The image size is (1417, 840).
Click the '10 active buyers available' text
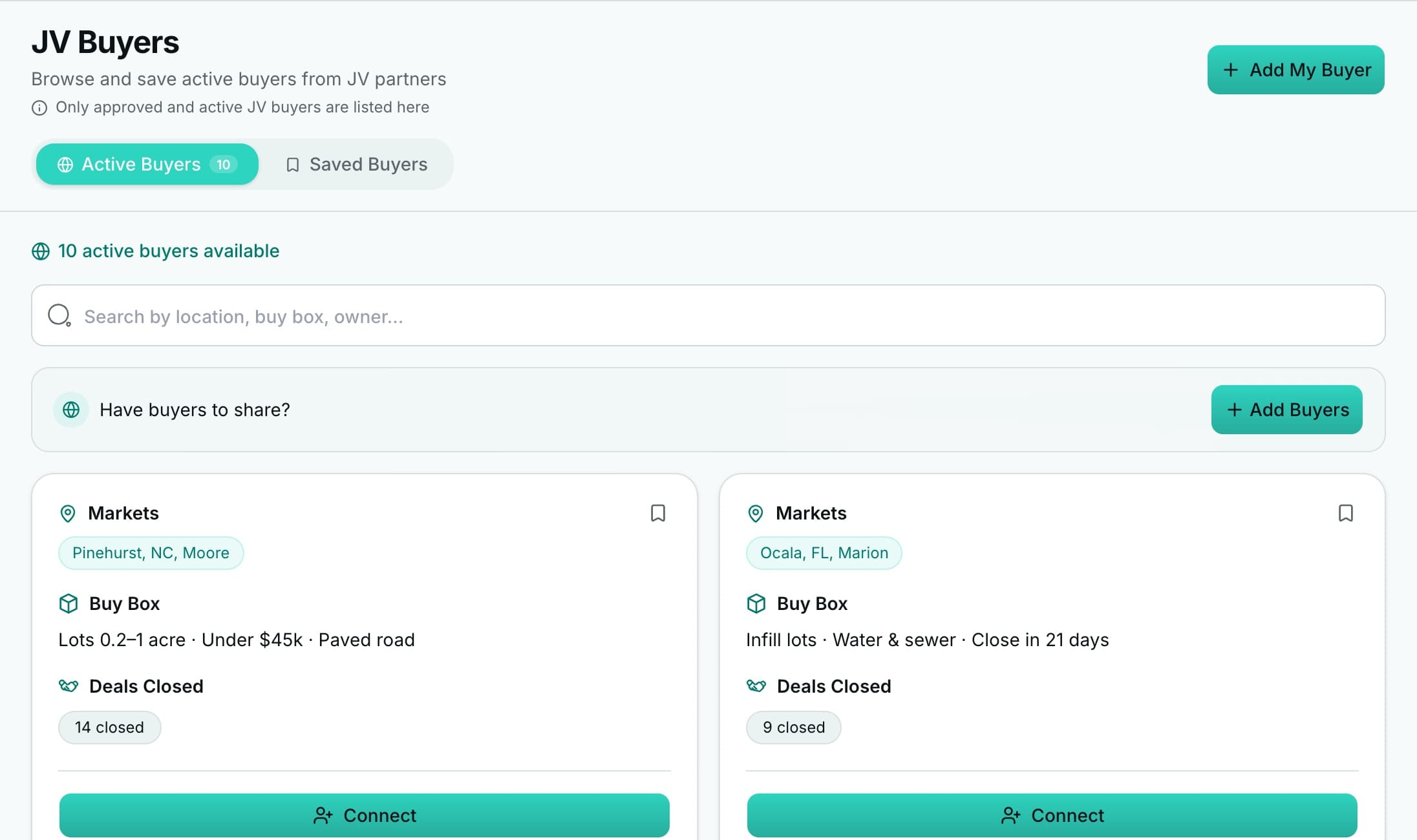click(169, 251)
